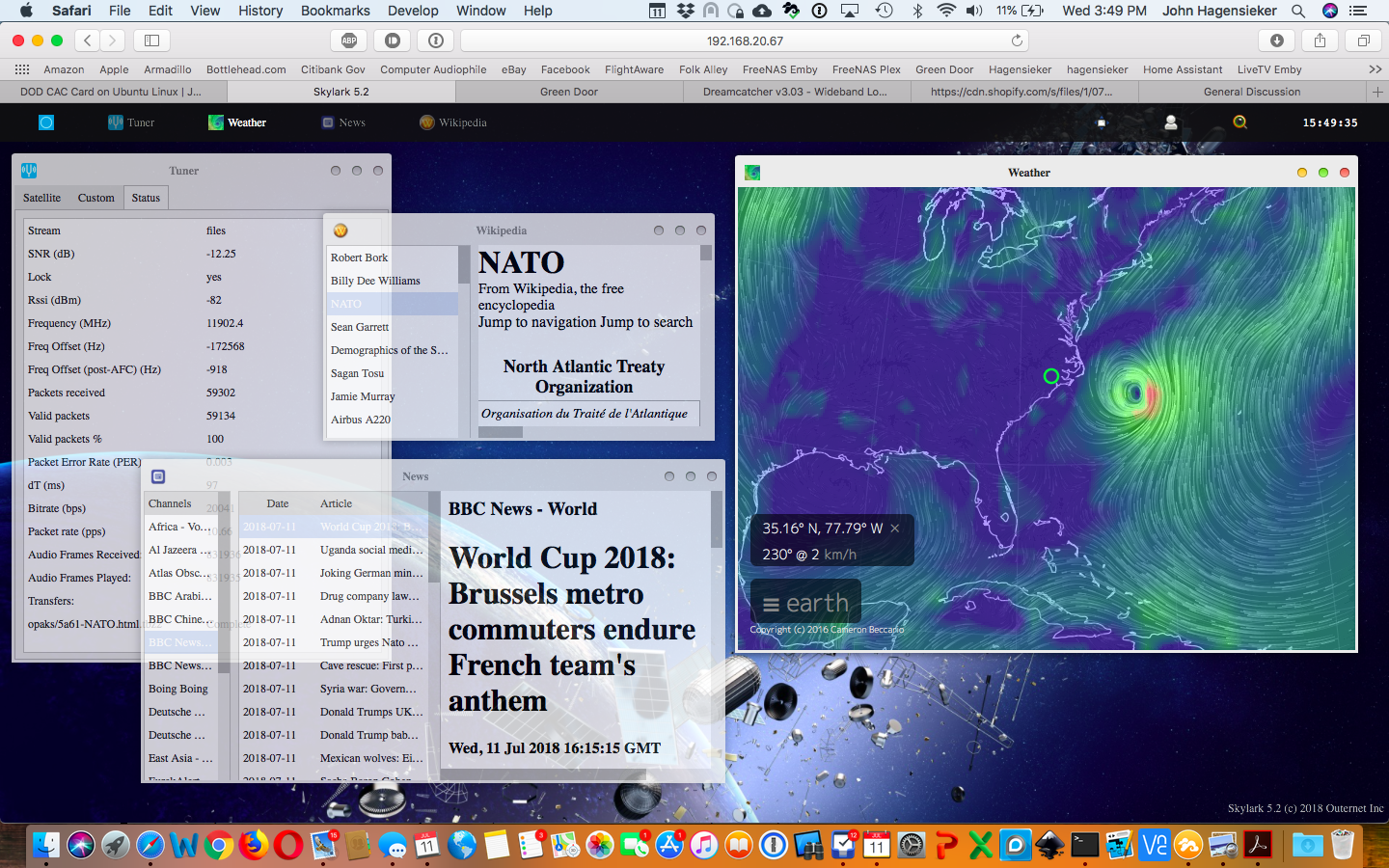Click the Adblock Plus toolbar icon
The height and width of the screenshot is (868, 1389).
[349, 41]
